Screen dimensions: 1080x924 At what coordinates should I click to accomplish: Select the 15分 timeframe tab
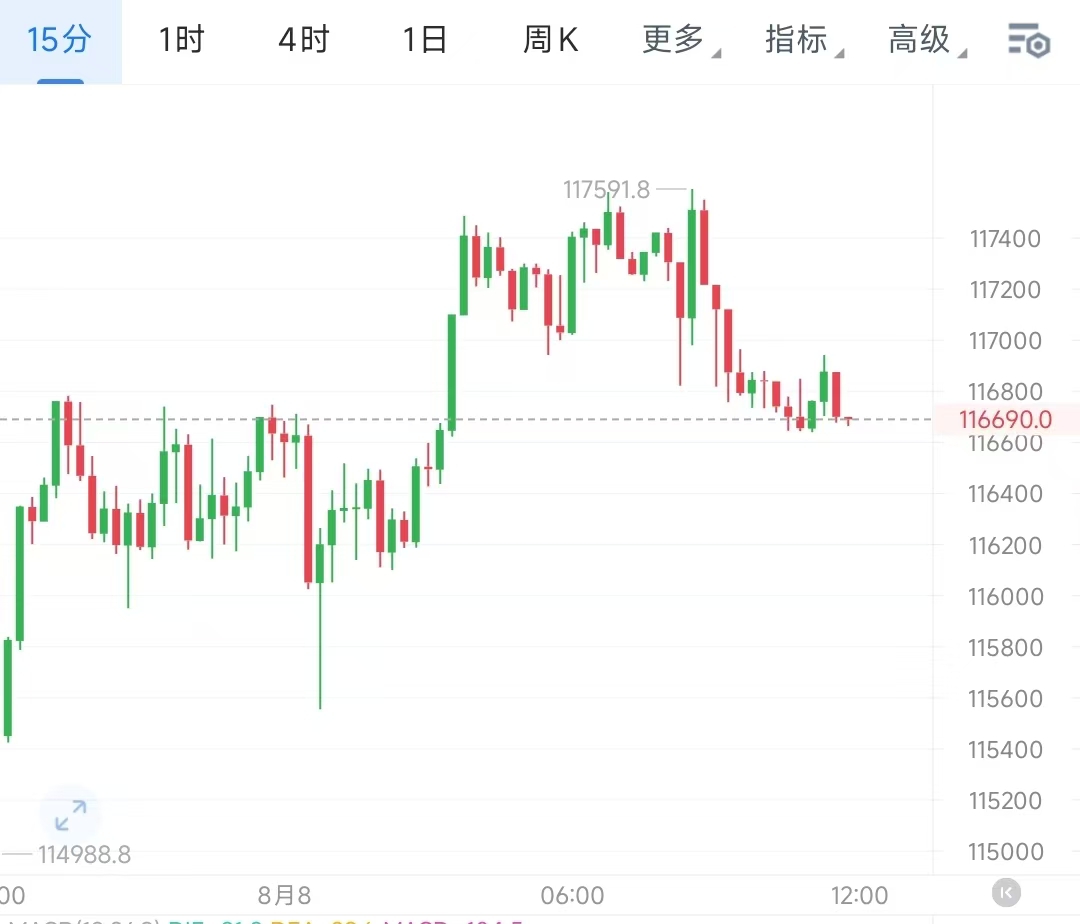pos(60,41)
